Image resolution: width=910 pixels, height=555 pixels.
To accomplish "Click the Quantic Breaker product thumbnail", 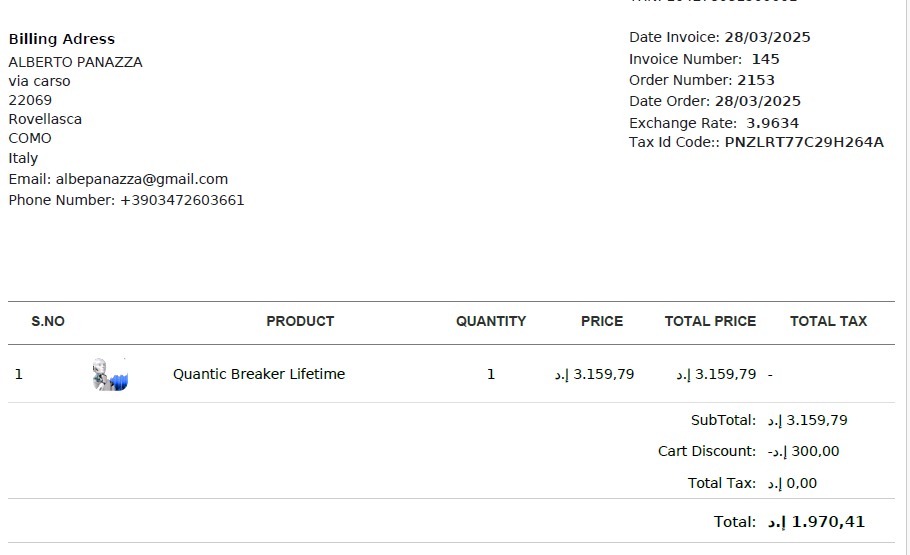I will tap(110, 374).
